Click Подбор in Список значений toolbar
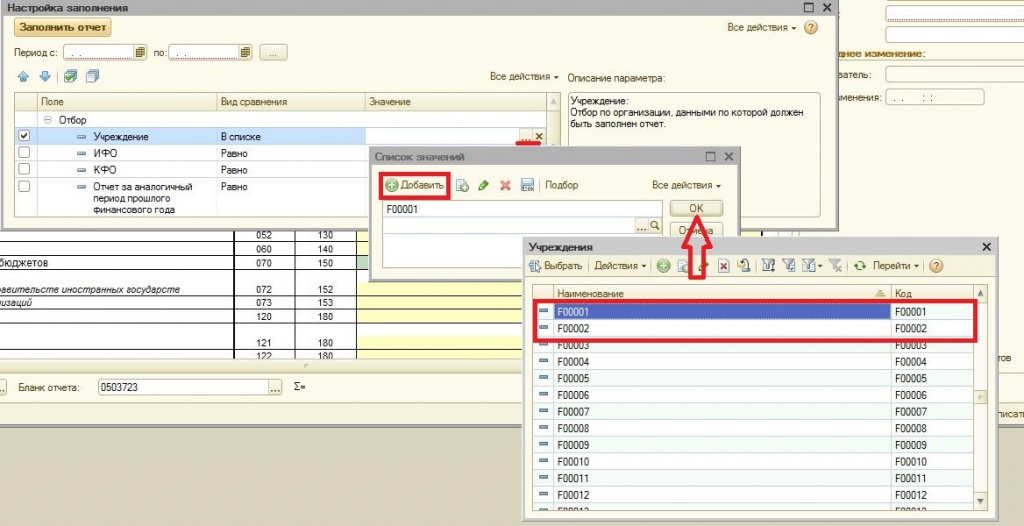 click(x=562, y=186)
